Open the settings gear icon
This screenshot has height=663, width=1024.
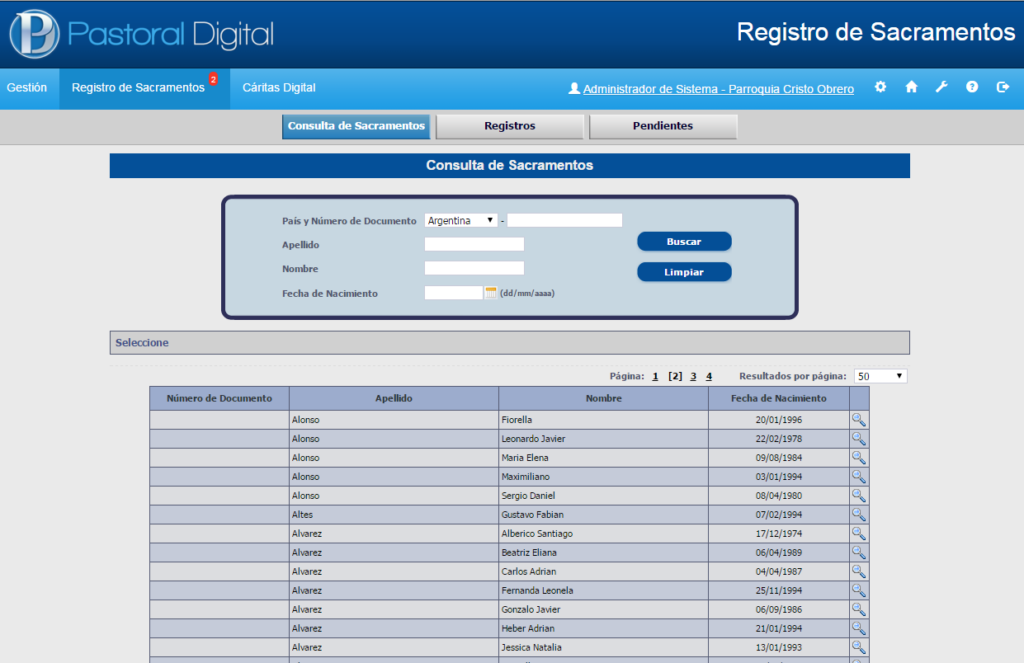click(880, 87)
